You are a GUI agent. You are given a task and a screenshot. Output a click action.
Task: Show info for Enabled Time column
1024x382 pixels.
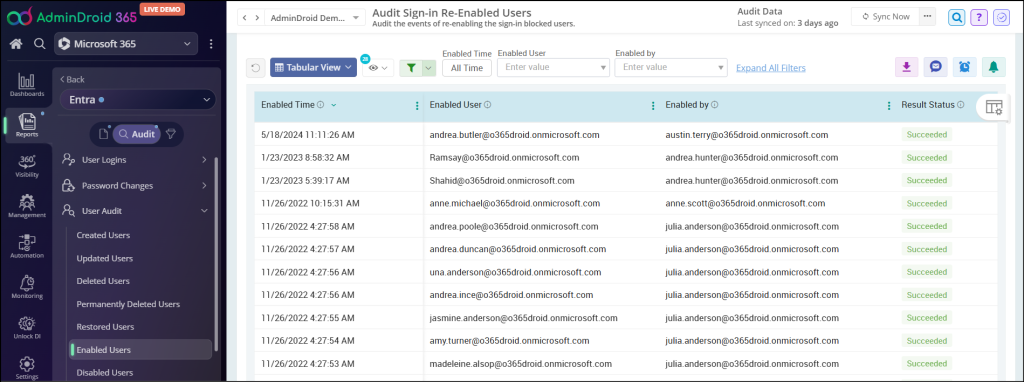[x=321, y=104]
